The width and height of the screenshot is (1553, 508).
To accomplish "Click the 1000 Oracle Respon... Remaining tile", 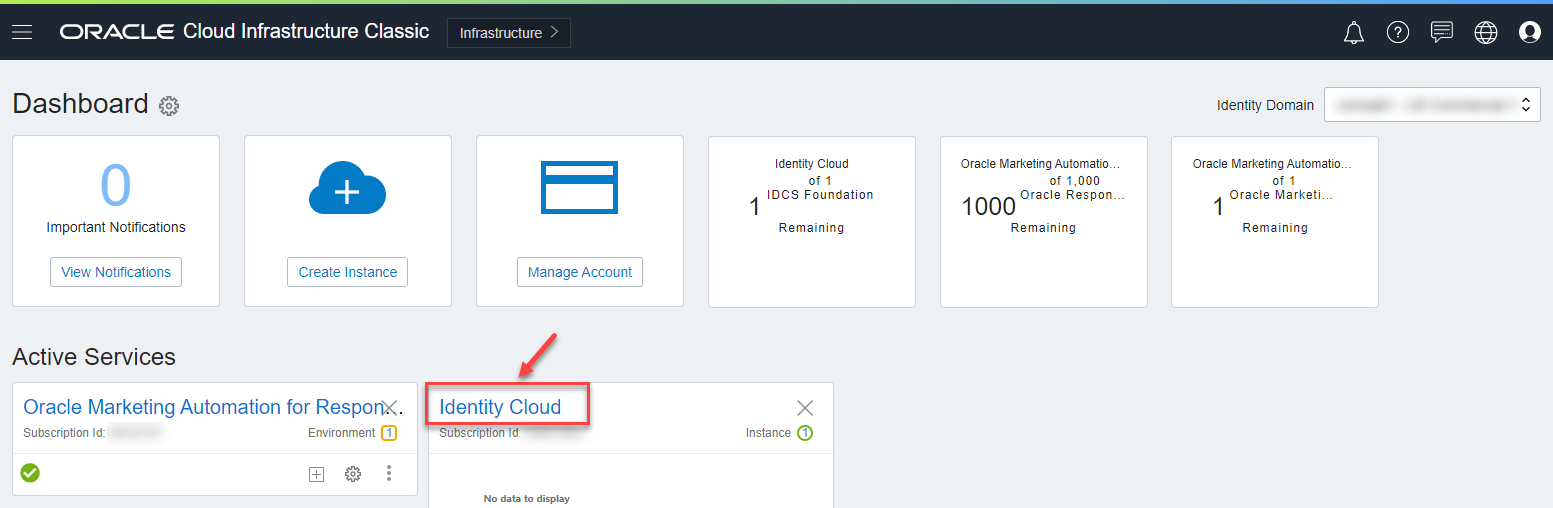I will tap(1044, 222).
